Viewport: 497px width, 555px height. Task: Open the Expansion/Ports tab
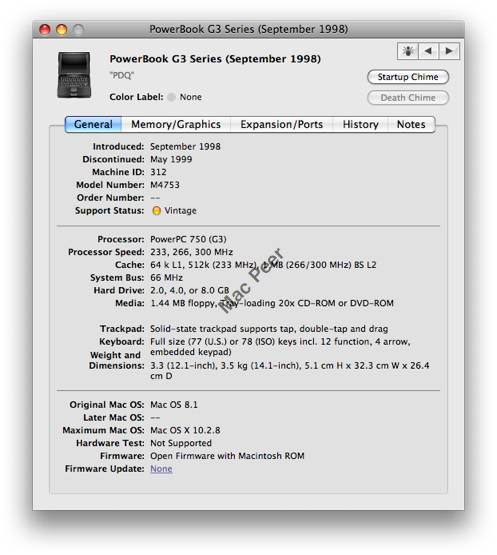[281, 124]
